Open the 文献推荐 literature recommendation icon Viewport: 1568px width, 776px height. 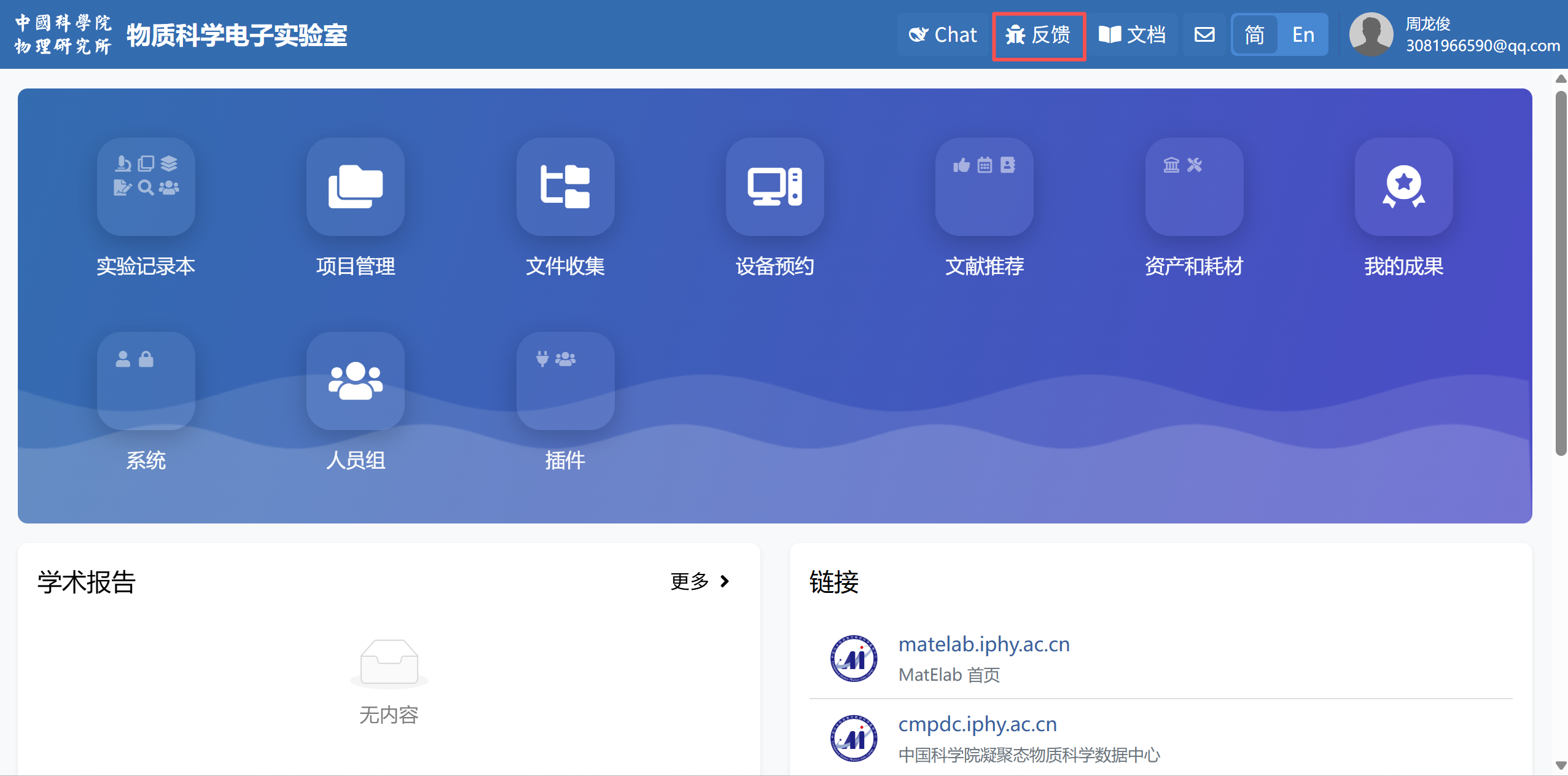pyautogui.click(x=984, y=187)
